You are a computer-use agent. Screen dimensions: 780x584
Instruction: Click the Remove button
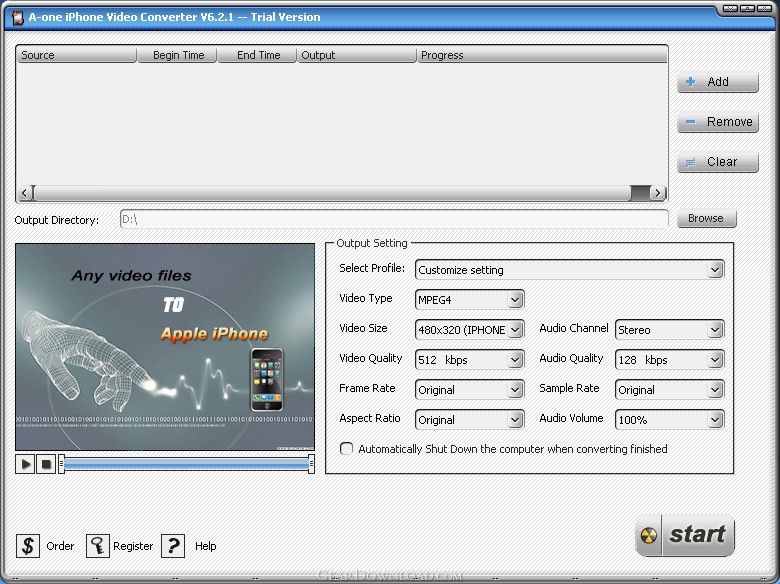(x=717, y=122)
